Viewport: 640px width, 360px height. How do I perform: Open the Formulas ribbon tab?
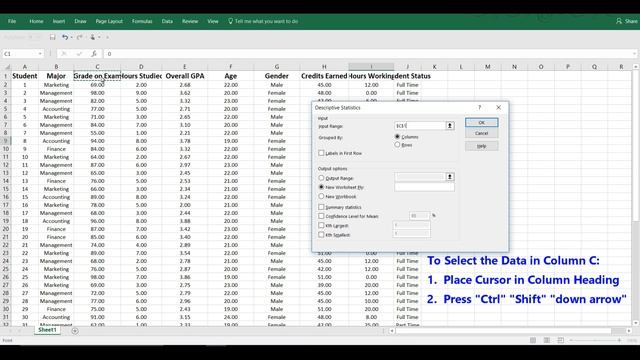(x=142, y=21)
